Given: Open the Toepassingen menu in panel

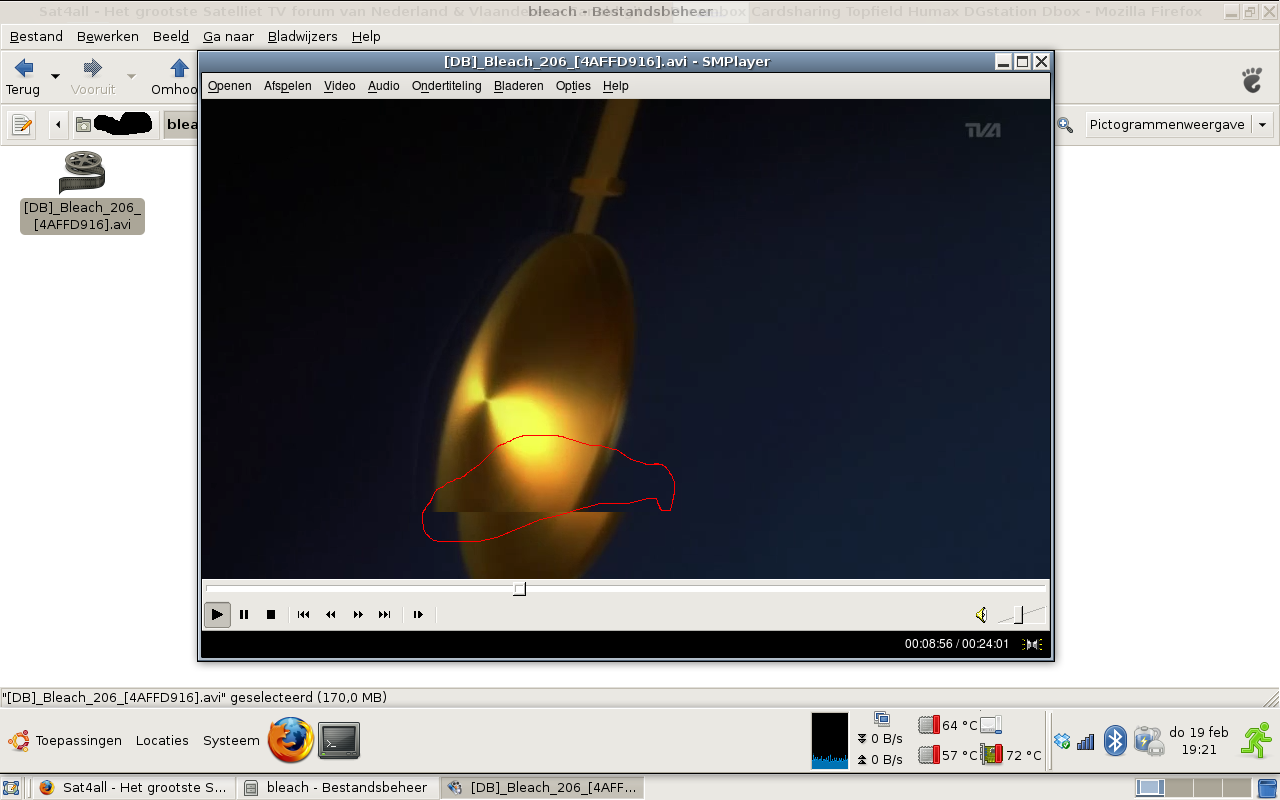Looking at the screenshot, I should (66, 741).
